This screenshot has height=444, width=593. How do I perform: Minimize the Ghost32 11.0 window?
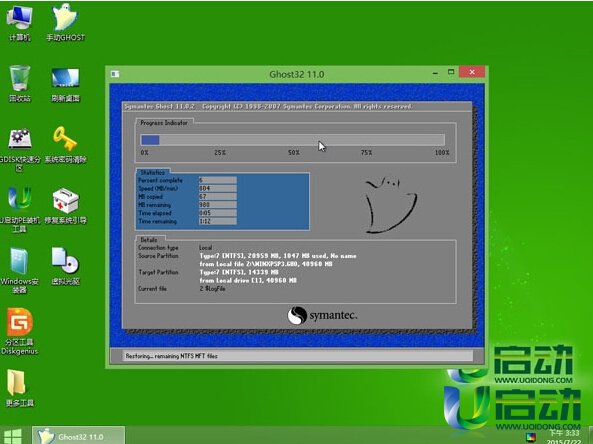click(436, 72)
